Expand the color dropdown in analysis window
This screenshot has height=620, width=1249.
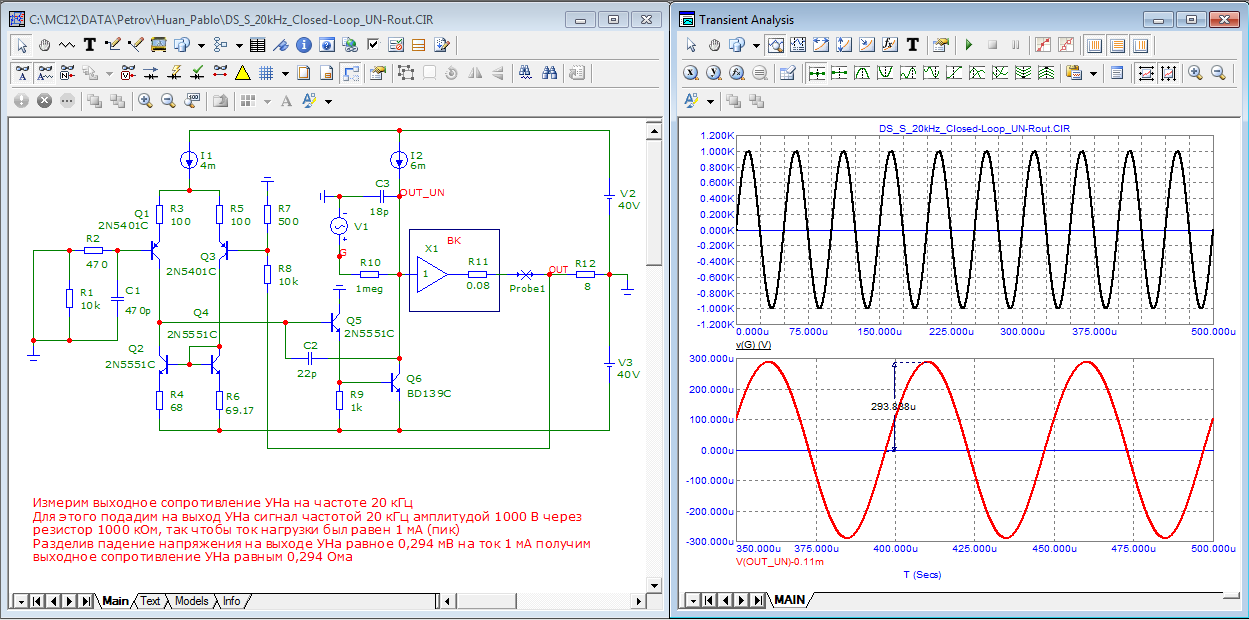(711, 101)
